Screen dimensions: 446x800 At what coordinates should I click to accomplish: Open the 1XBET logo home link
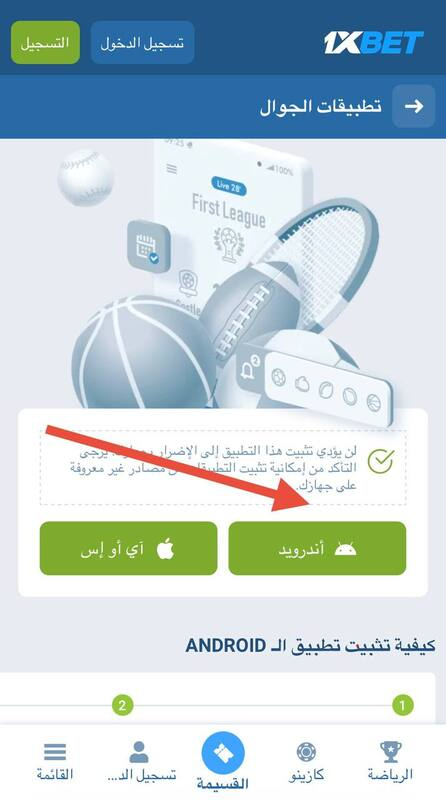point(374,43)
